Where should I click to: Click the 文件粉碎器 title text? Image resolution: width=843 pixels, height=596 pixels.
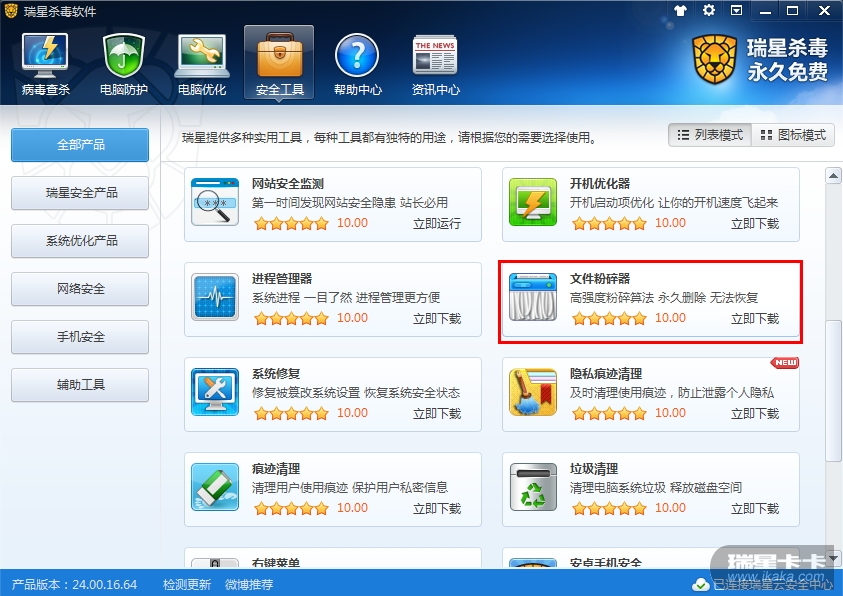(x=599, y=279)
